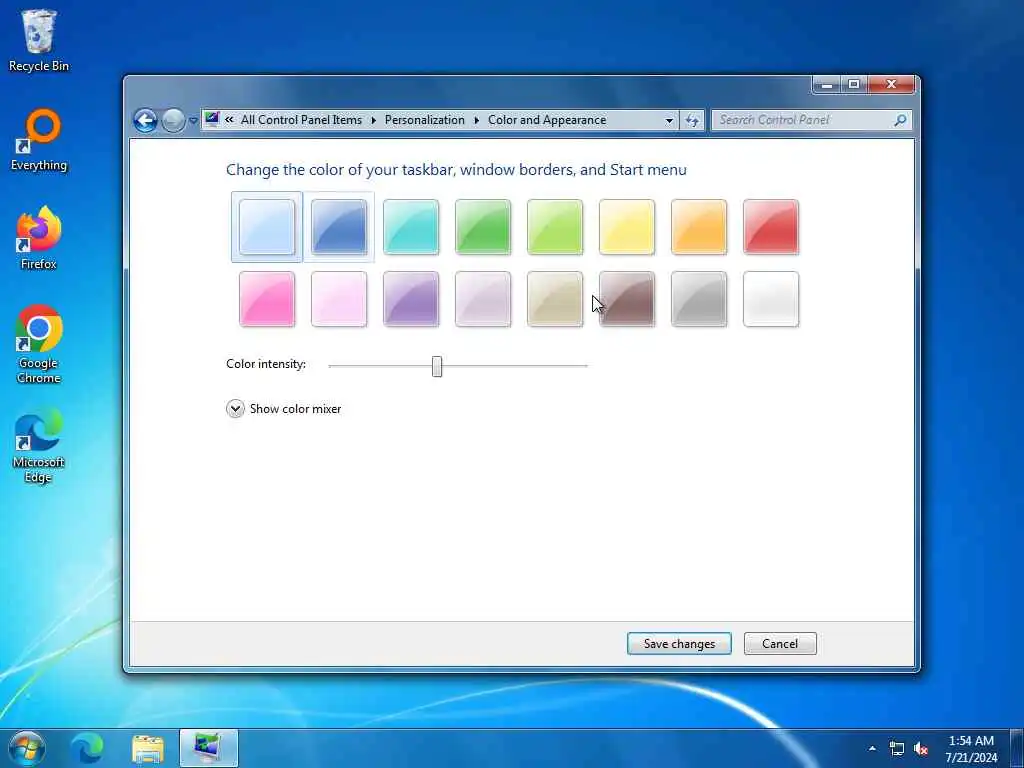1024x768 pixels.
Task: Choose the brown Chocolate swatch
Action: click(627, 299)
